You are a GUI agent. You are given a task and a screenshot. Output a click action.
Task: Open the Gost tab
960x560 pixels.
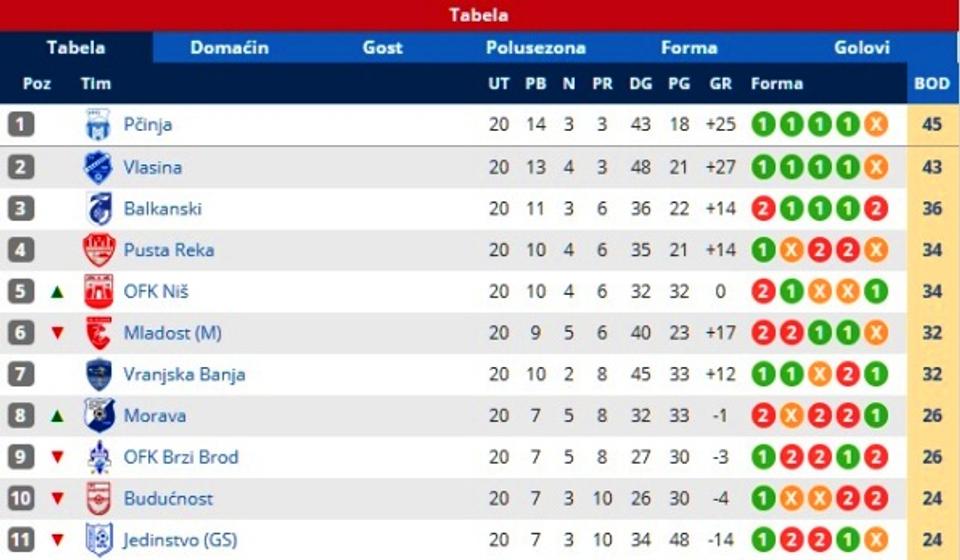click(x=382, y=47)
